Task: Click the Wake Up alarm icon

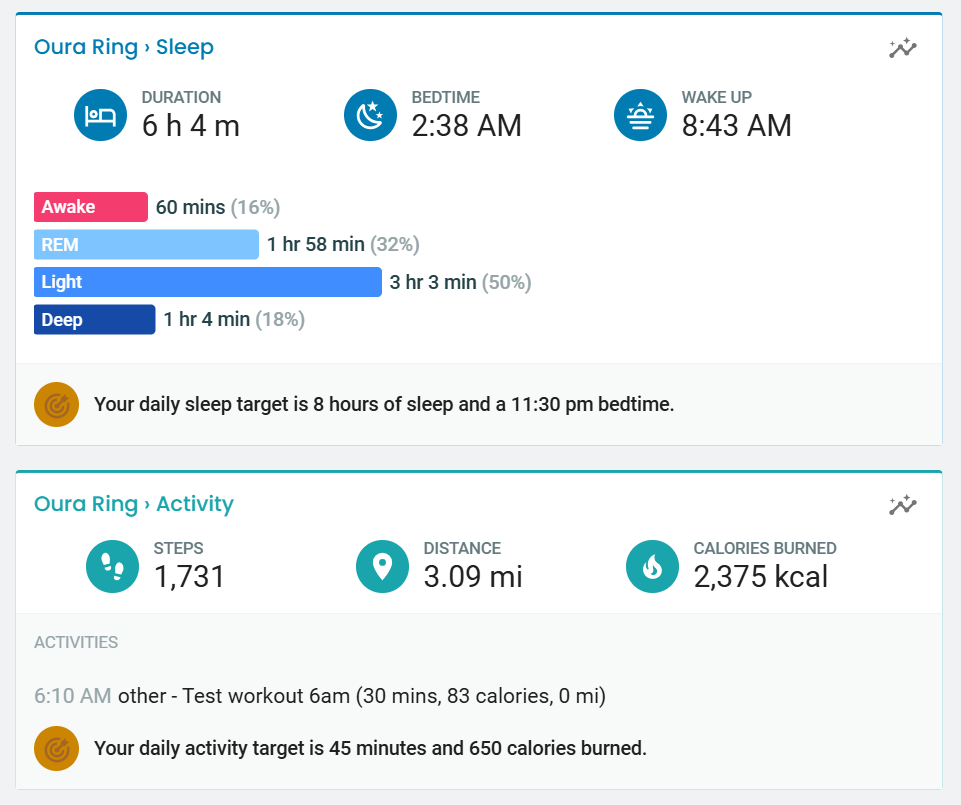Action: coord(640,114)
